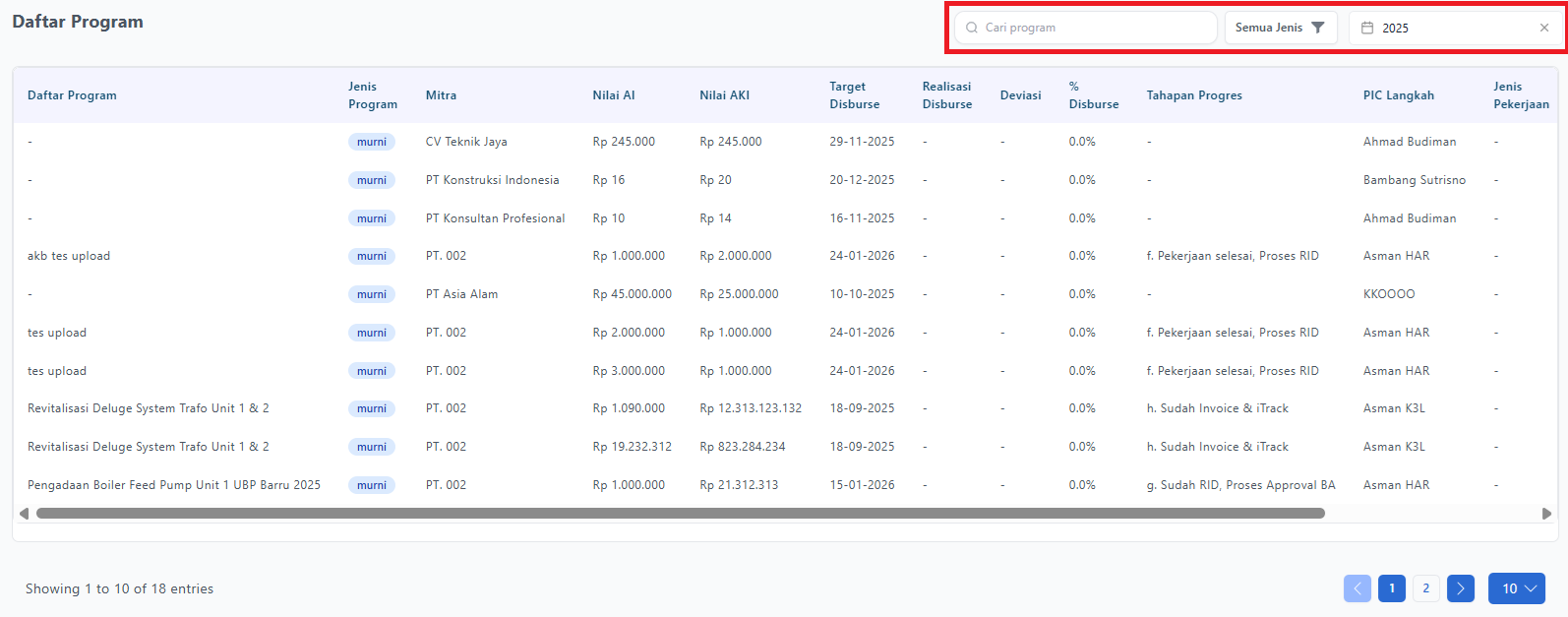Open the Semua Jenis filter dropdown
1568x617 pixels.
click(1280, 28)
